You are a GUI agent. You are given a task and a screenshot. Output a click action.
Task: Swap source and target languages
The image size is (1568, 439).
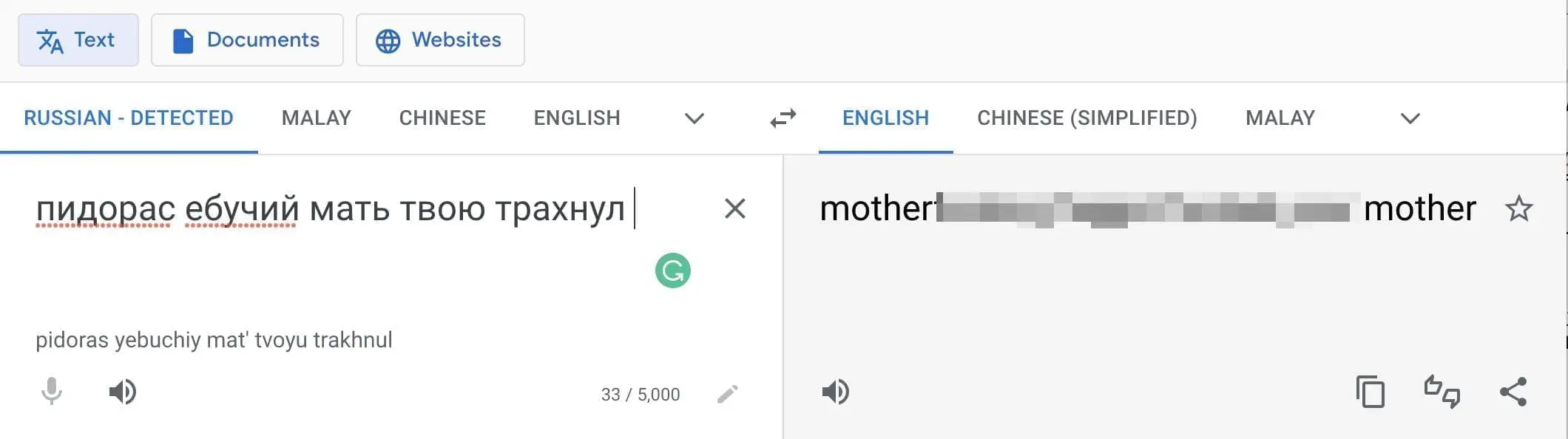point(783,118)
